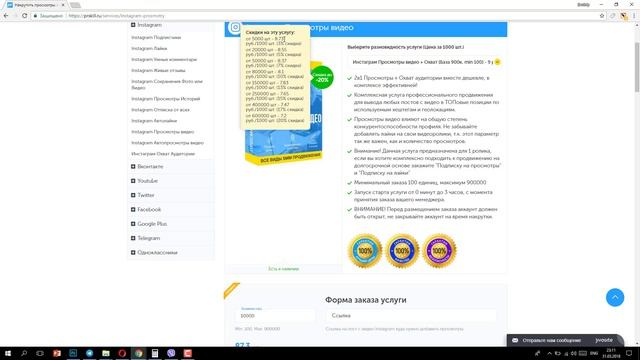The image size is (640, 360).
Task: Close the current browser tab
Action: coord(63,5)
